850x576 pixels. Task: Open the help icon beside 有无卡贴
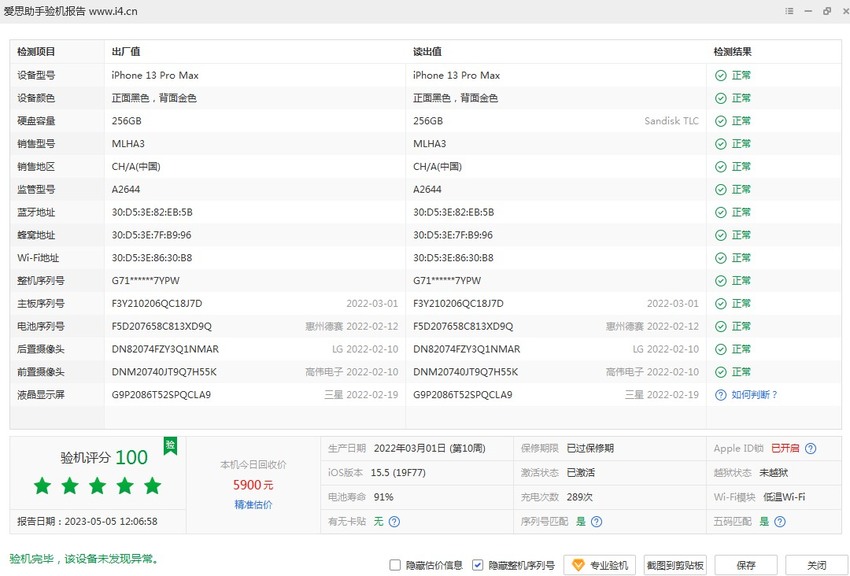pos(394,521)
